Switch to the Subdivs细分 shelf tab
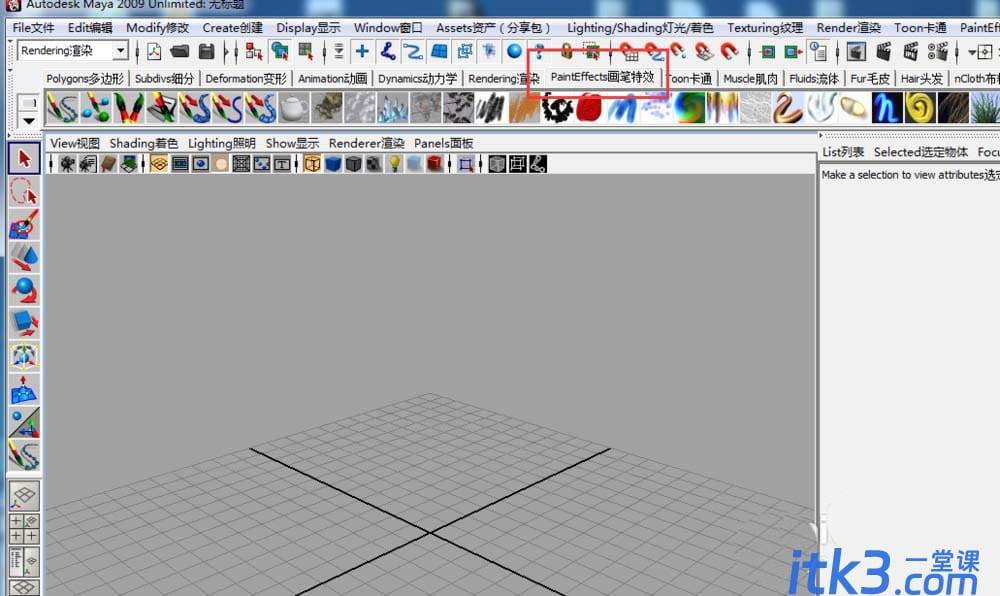 tap(164, 78)
